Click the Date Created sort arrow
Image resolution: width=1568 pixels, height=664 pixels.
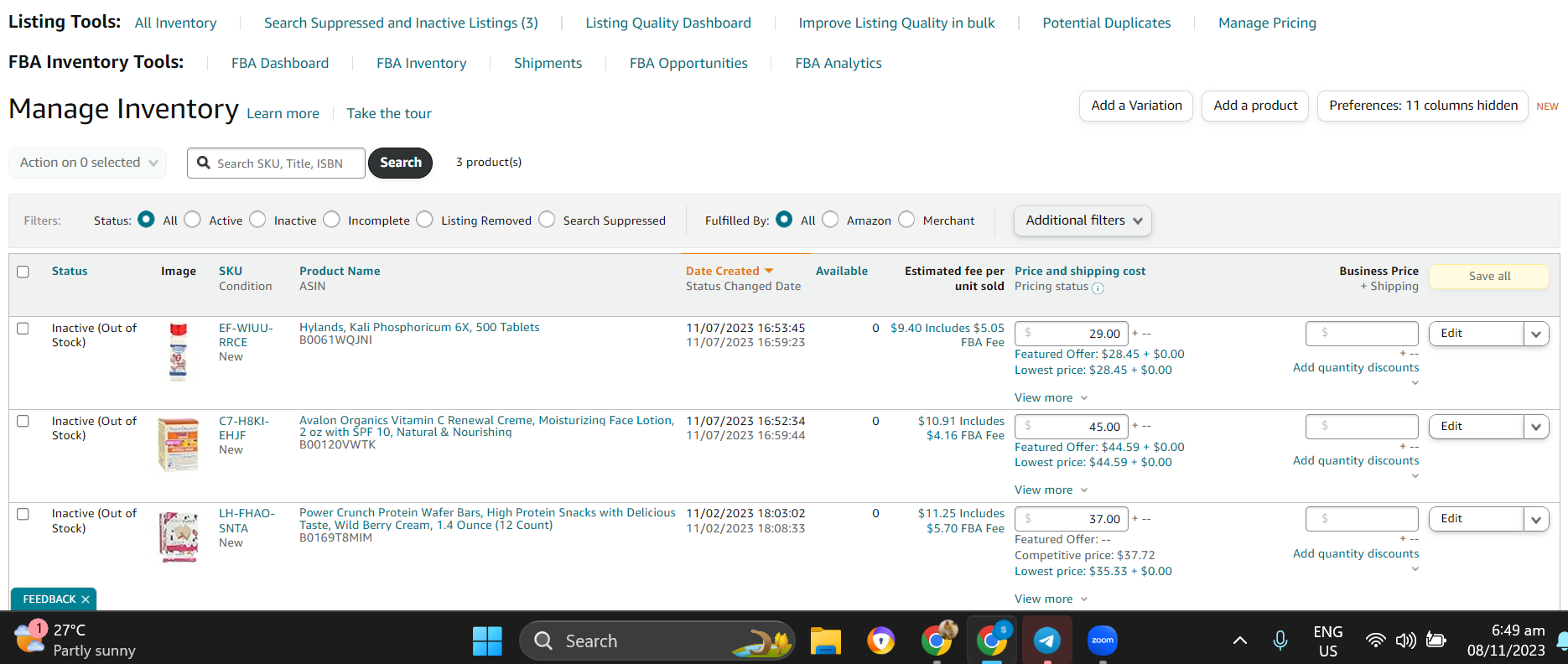[769, 272]
